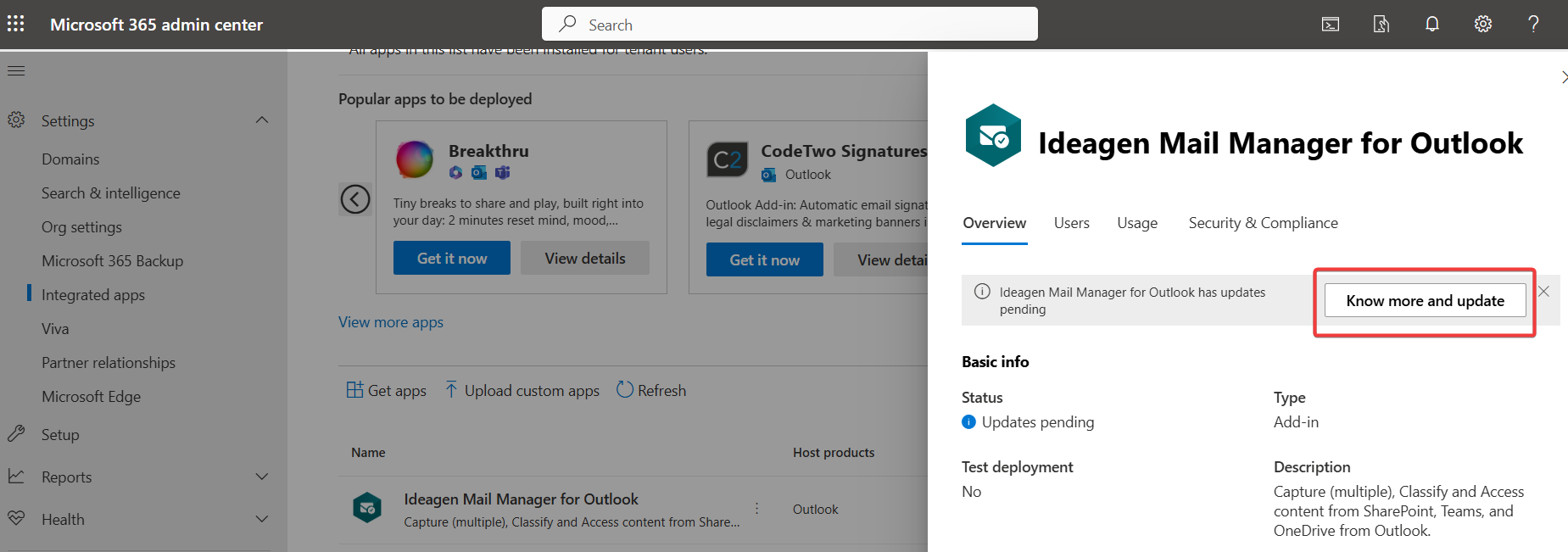
Task: Toggle the navigation hamburger menu
Action: [16, 70]
